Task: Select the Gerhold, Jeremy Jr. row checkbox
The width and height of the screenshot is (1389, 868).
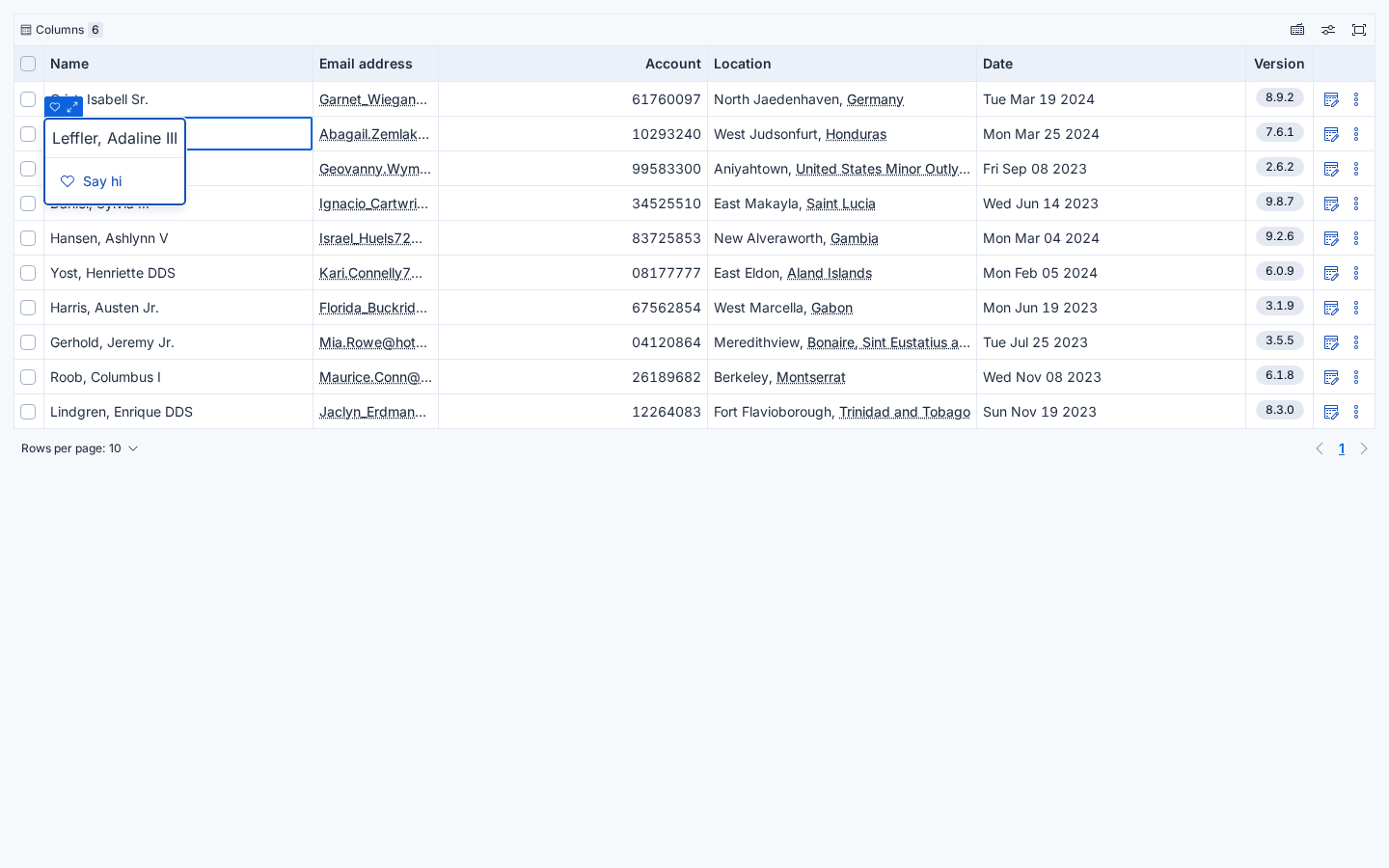Action: (28, 342)
